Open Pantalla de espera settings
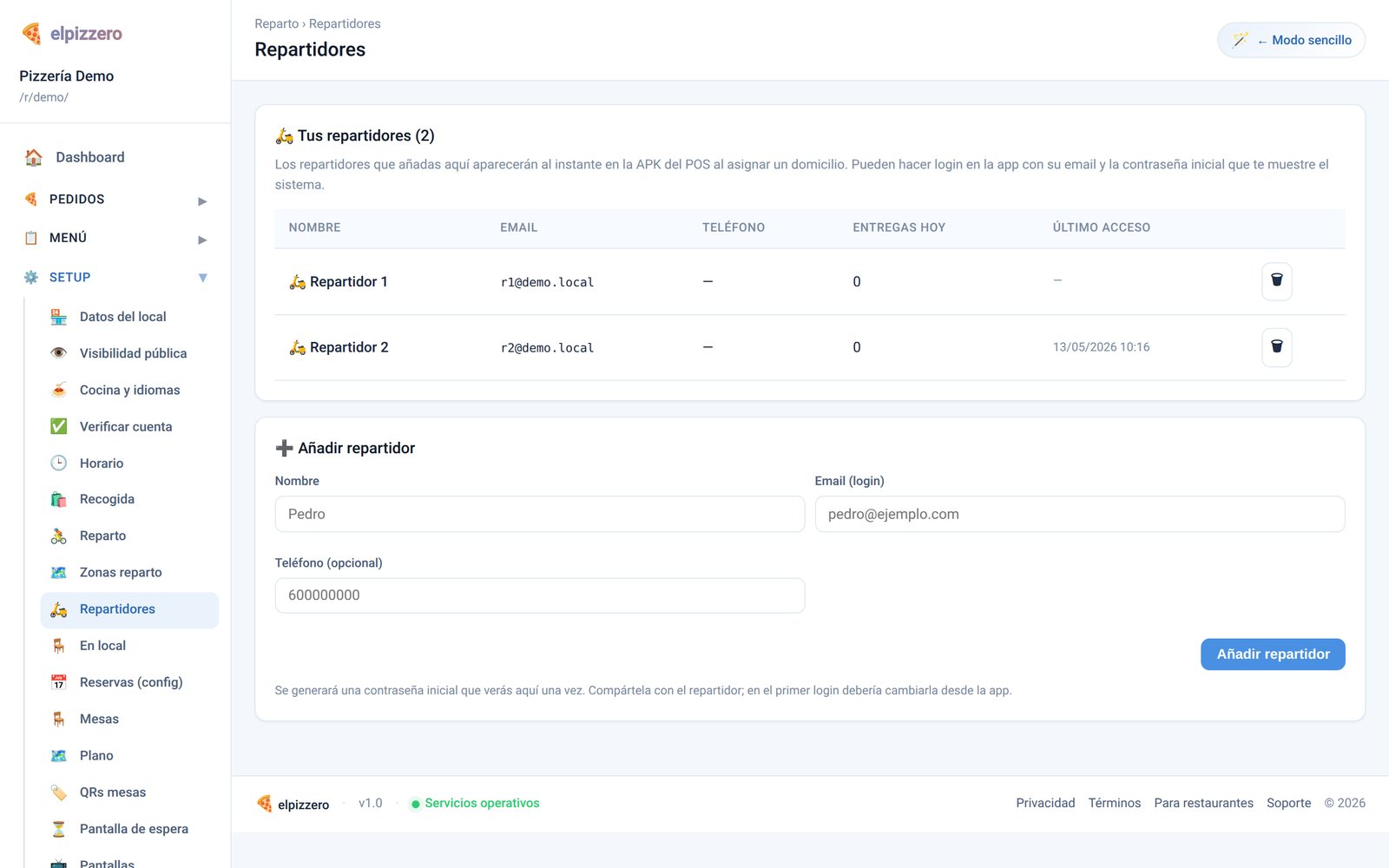Viewport: 1389px width, 868px height. tap(129, 829)
